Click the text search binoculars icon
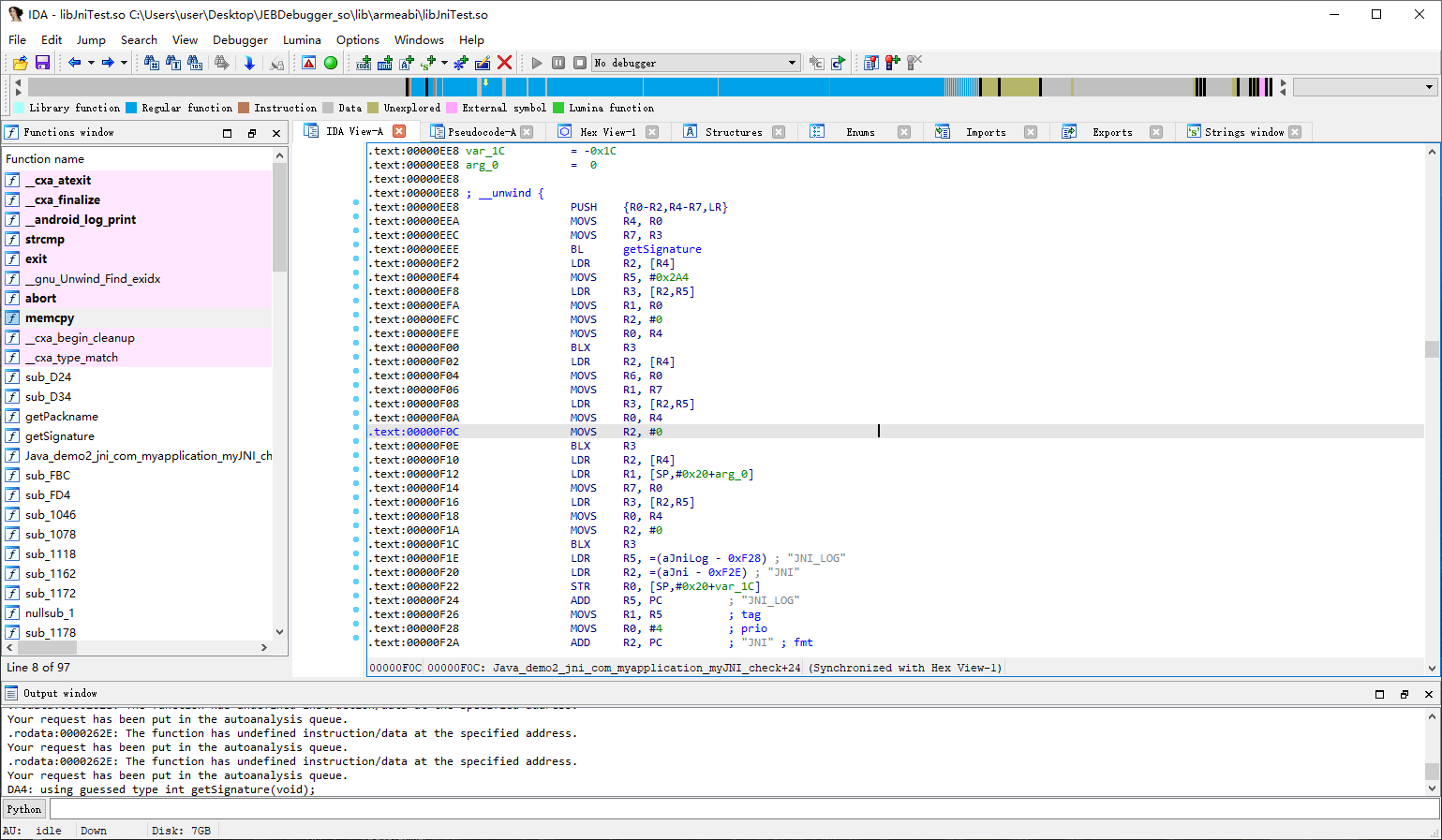This screenshot has height=840, width=1442. point(173,63)
